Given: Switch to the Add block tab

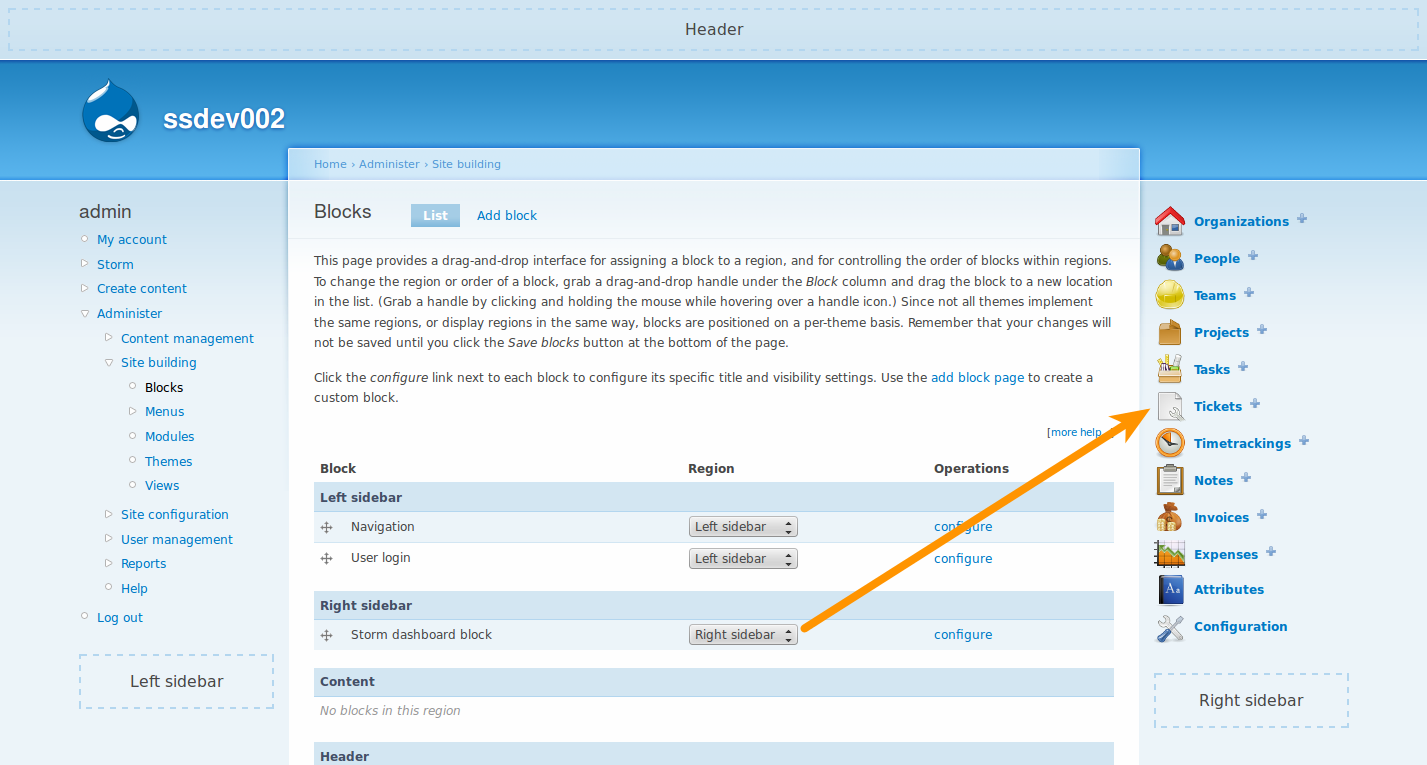Looking at the screenshot, I should point(506,215).
